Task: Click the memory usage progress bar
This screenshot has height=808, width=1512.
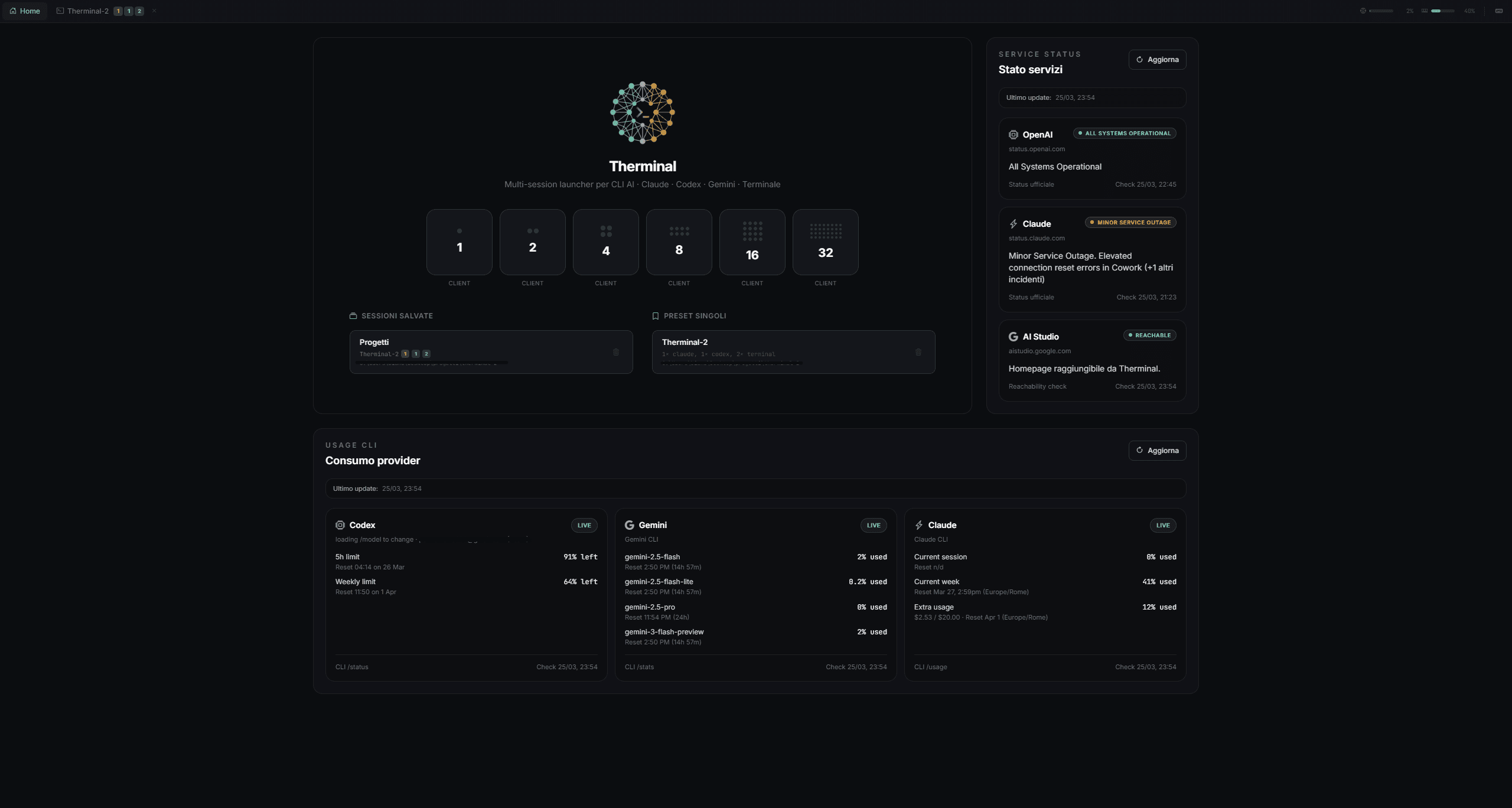Action: click(x=1442, y=11)
